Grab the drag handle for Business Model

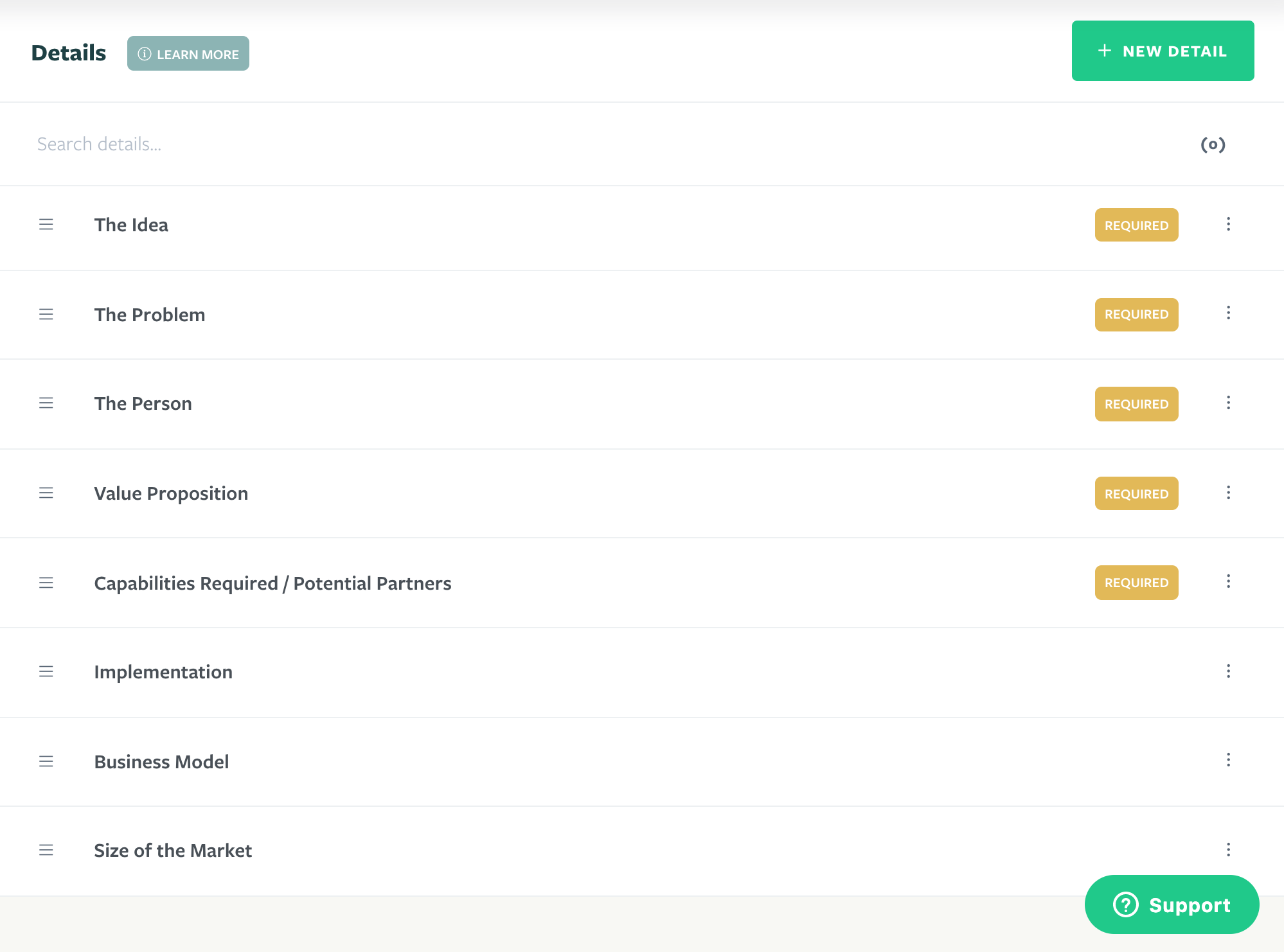click(46, 761)
